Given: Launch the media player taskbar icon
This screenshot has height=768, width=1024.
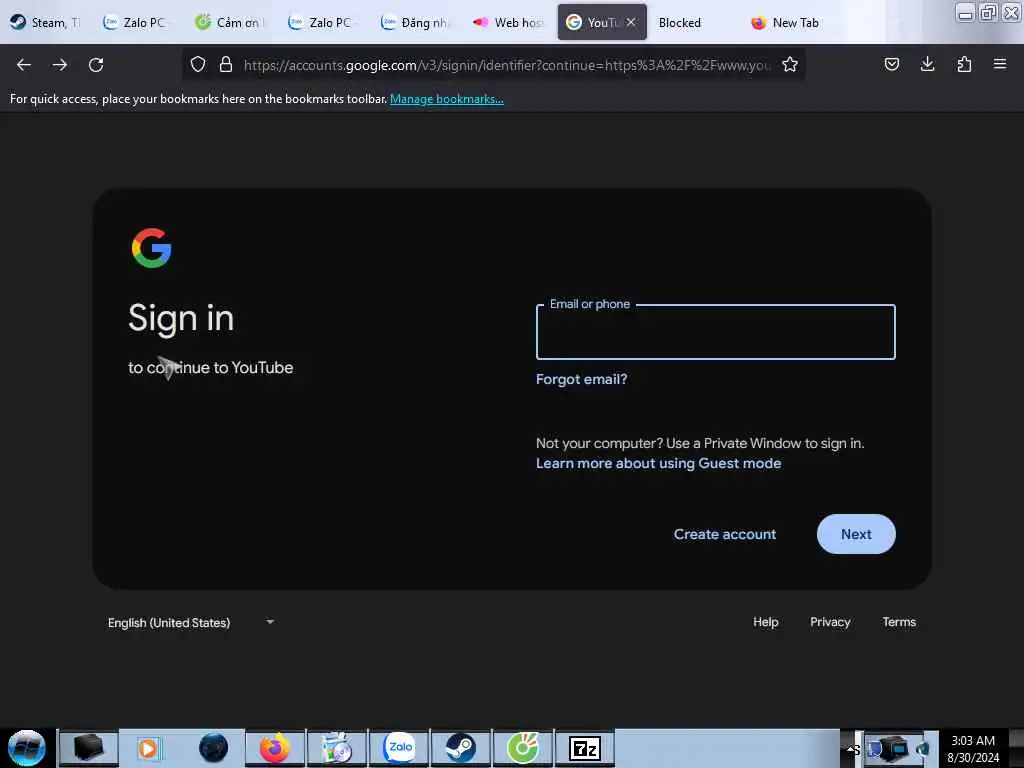Looking at the screenshot, I should (x=148, y=748).
